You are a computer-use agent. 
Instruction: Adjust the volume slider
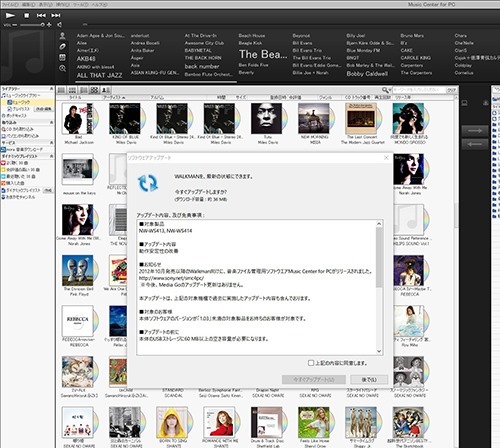coord(32,25)
